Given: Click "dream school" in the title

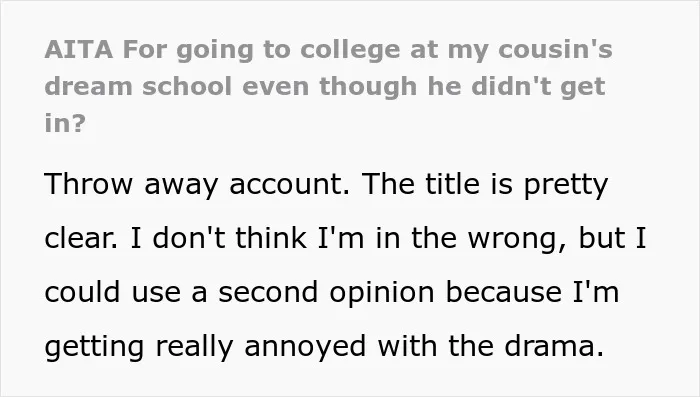Looking at the screenshot, I should [138, 86].
